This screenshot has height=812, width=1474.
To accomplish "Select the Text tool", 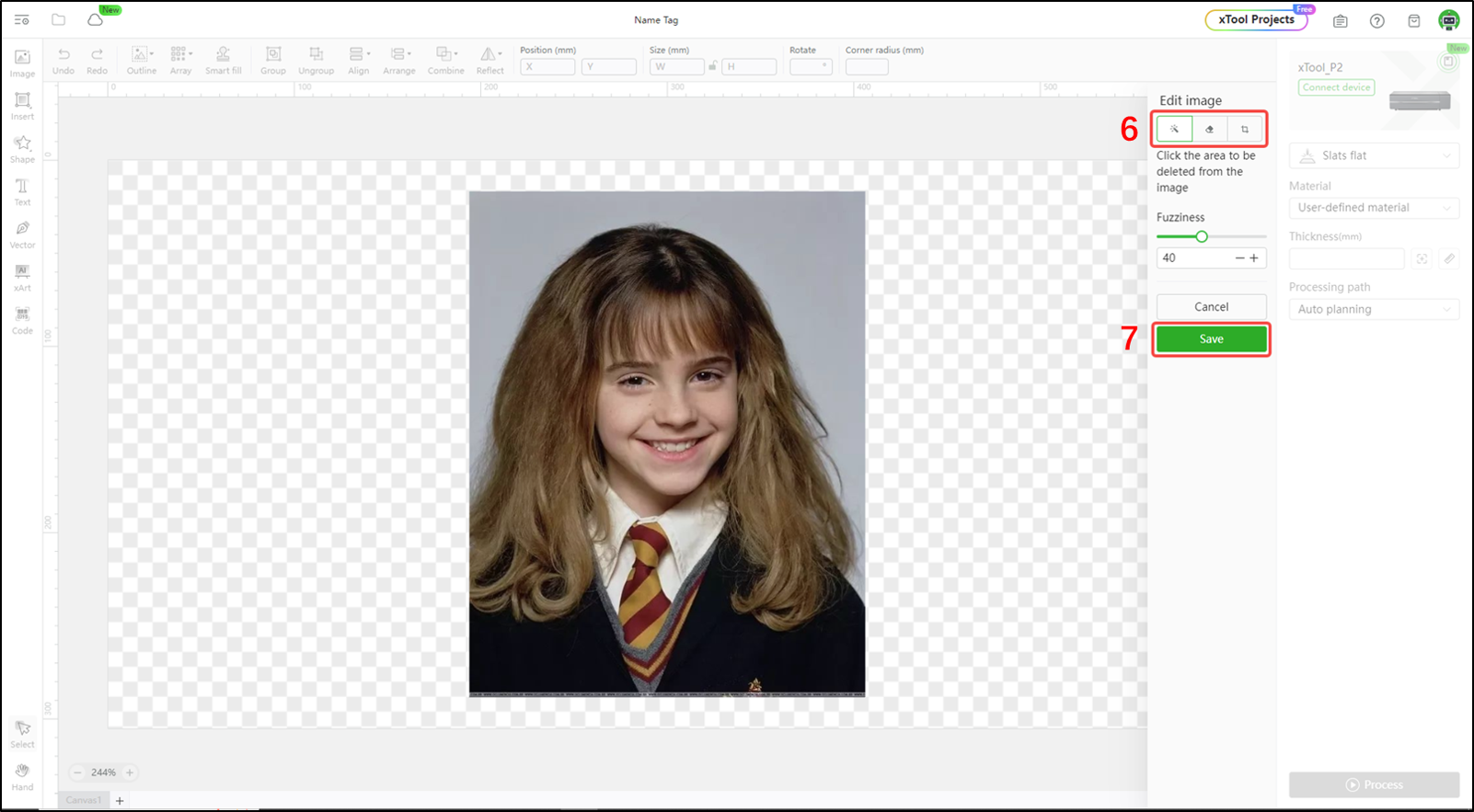I will click(22, 192).
